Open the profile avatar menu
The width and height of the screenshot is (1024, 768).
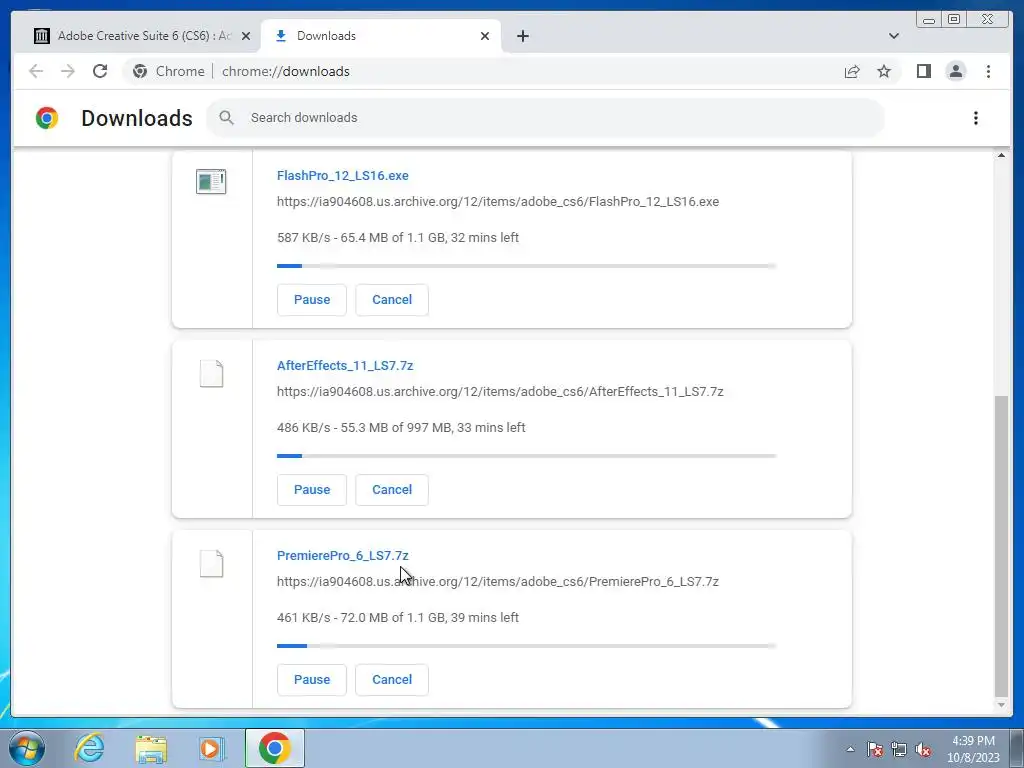(x=955, y=71)
